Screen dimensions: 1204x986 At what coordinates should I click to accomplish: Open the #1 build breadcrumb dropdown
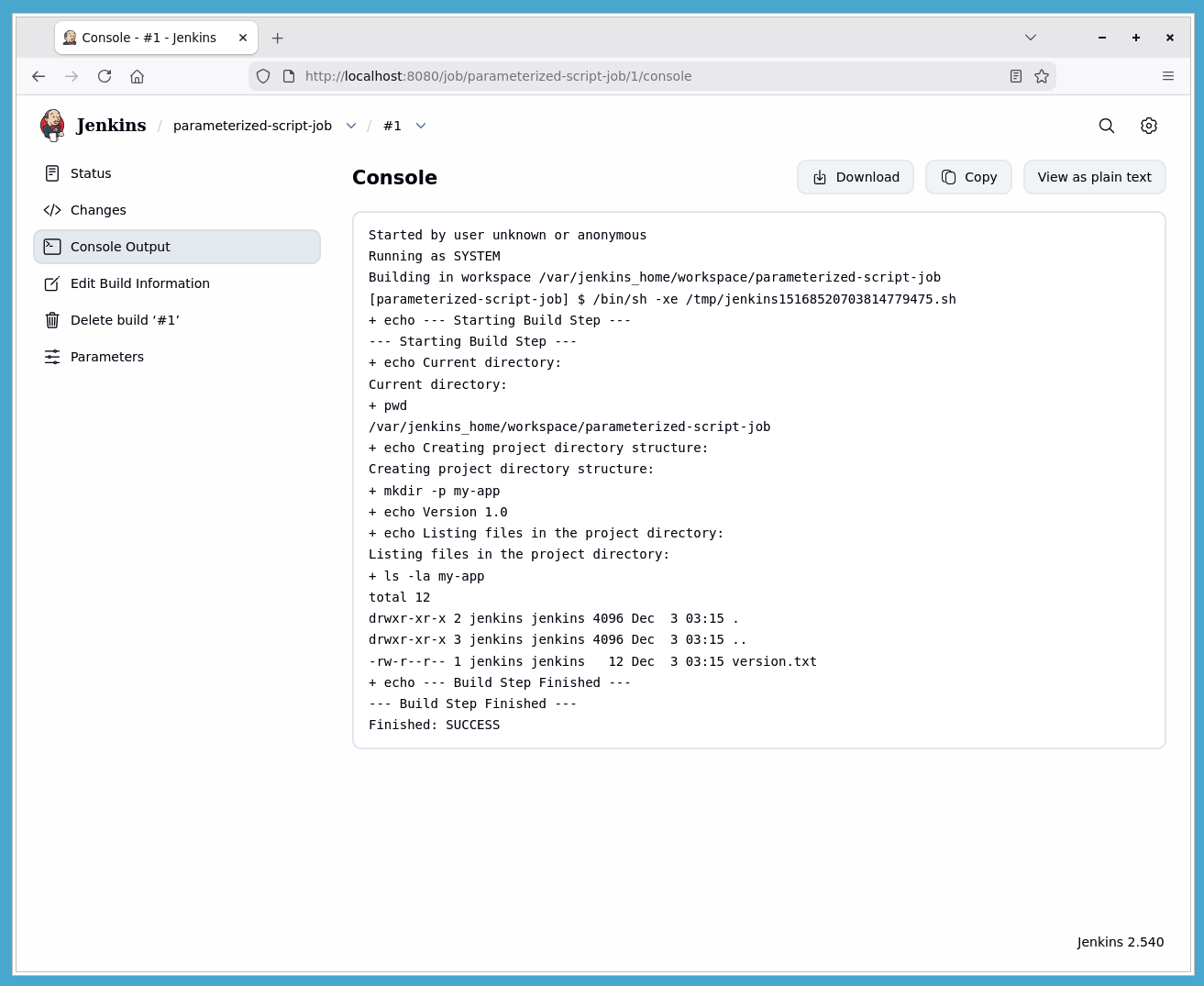[420, 126]
